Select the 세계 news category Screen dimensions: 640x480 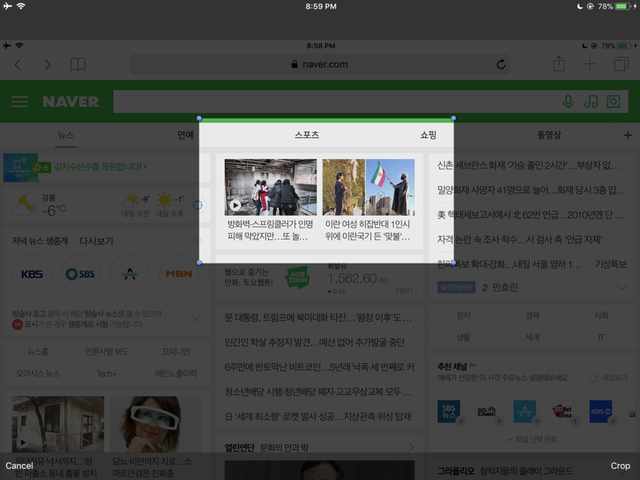pyautogui.click(x=532, y=337)
